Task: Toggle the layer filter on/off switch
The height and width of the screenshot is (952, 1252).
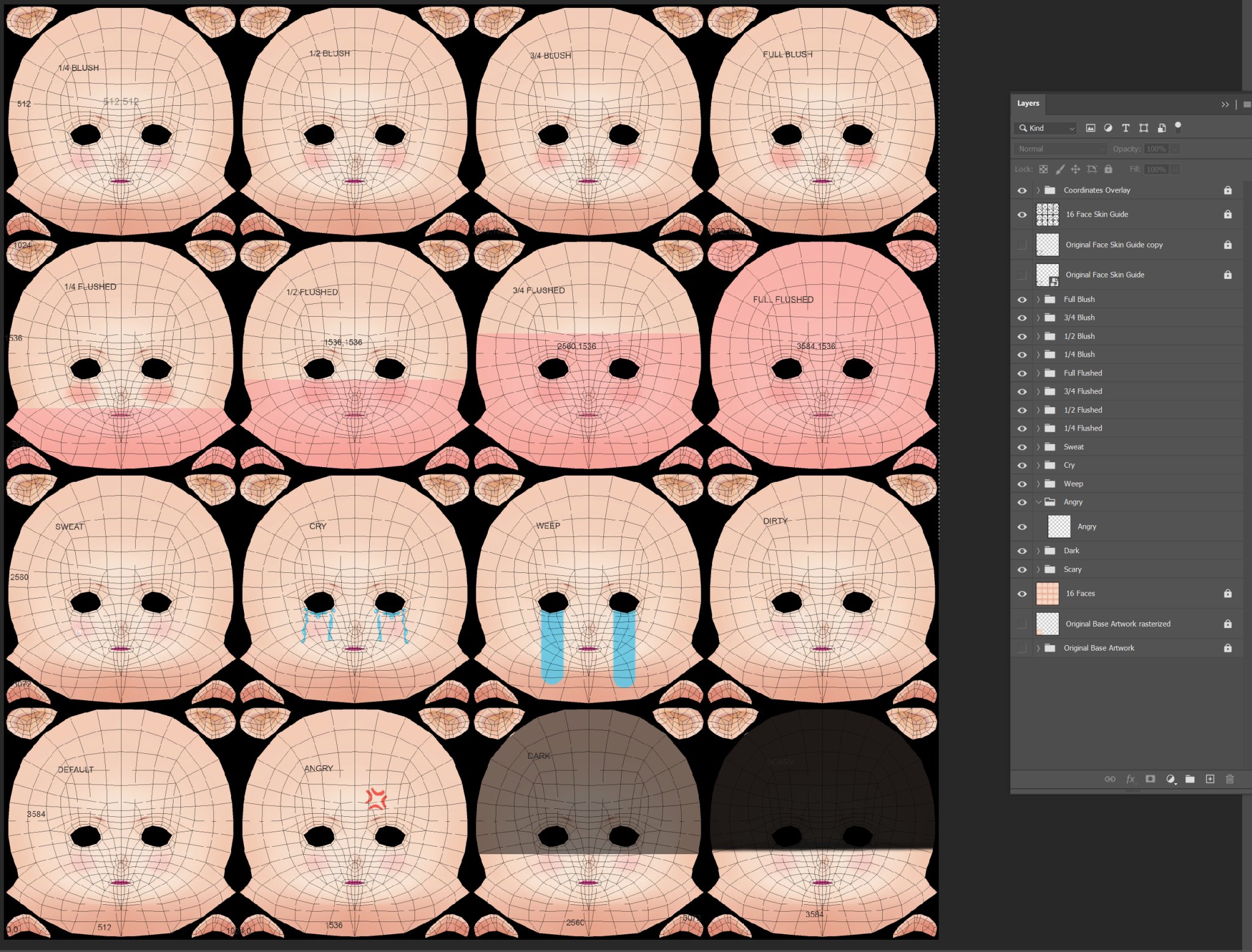Action: point(1178,127)
